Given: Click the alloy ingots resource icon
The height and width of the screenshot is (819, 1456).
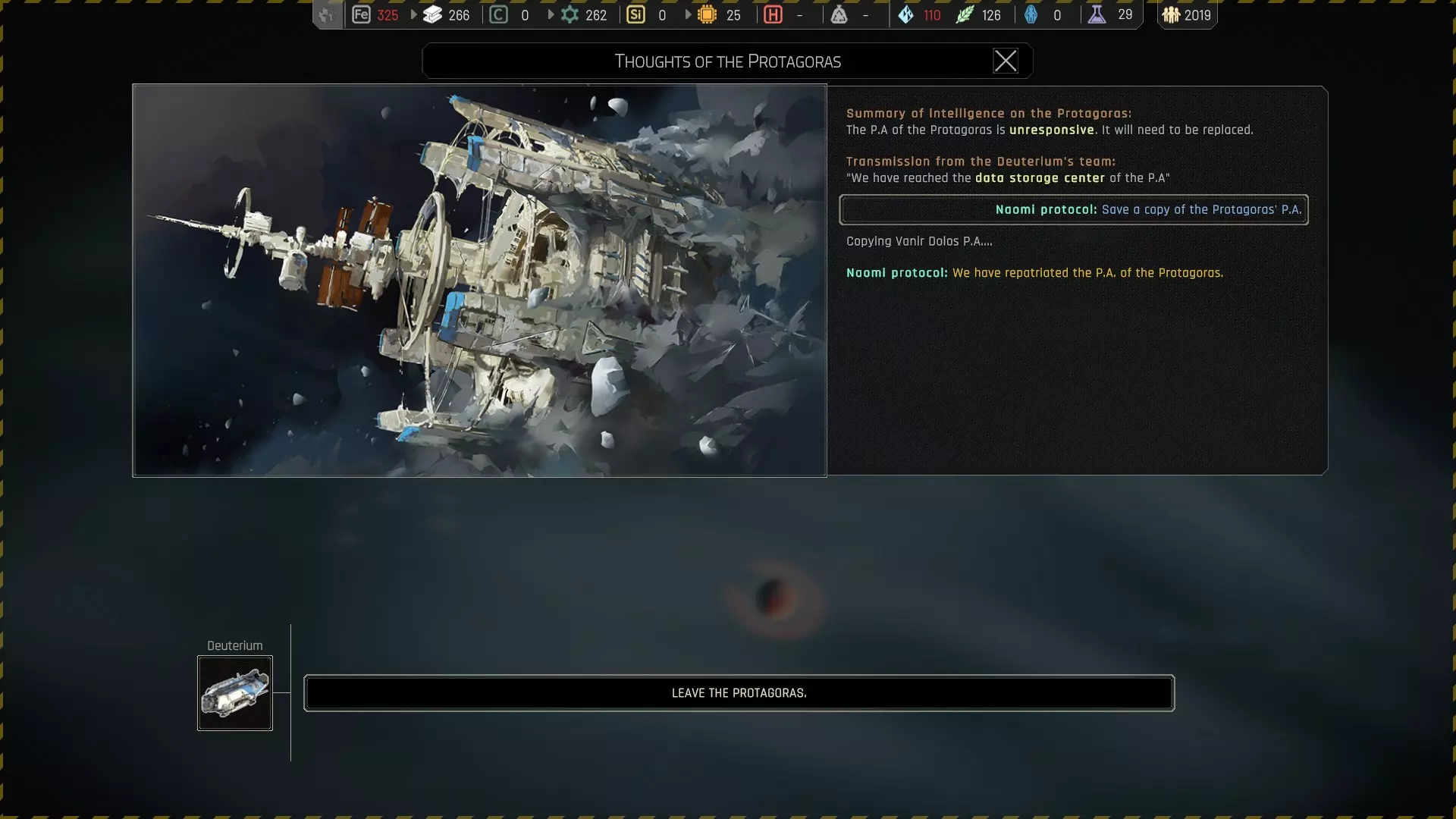Looking at the screenshot, I should 432,14.
